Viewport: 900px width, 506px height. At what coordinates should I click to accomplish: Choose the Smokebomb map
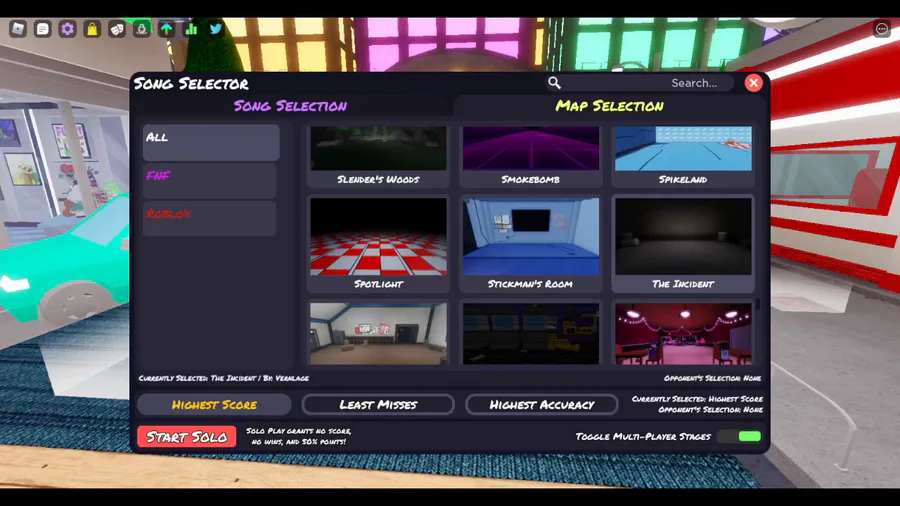pyautogui.click(x=530, y=155)
